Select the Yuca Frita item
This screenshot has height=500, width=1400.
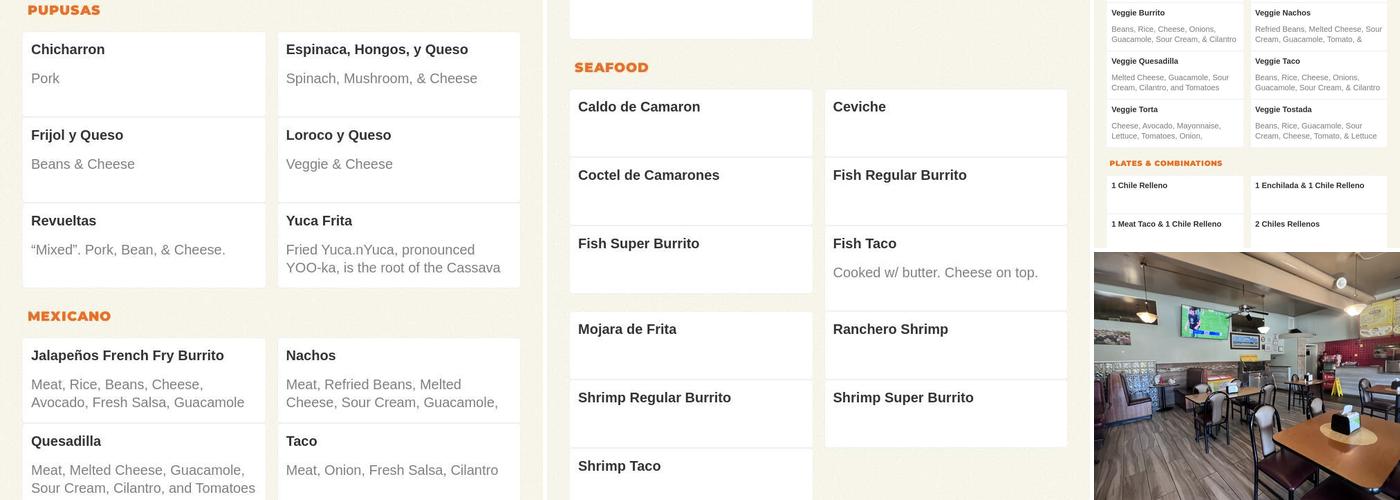click(399, 245)
